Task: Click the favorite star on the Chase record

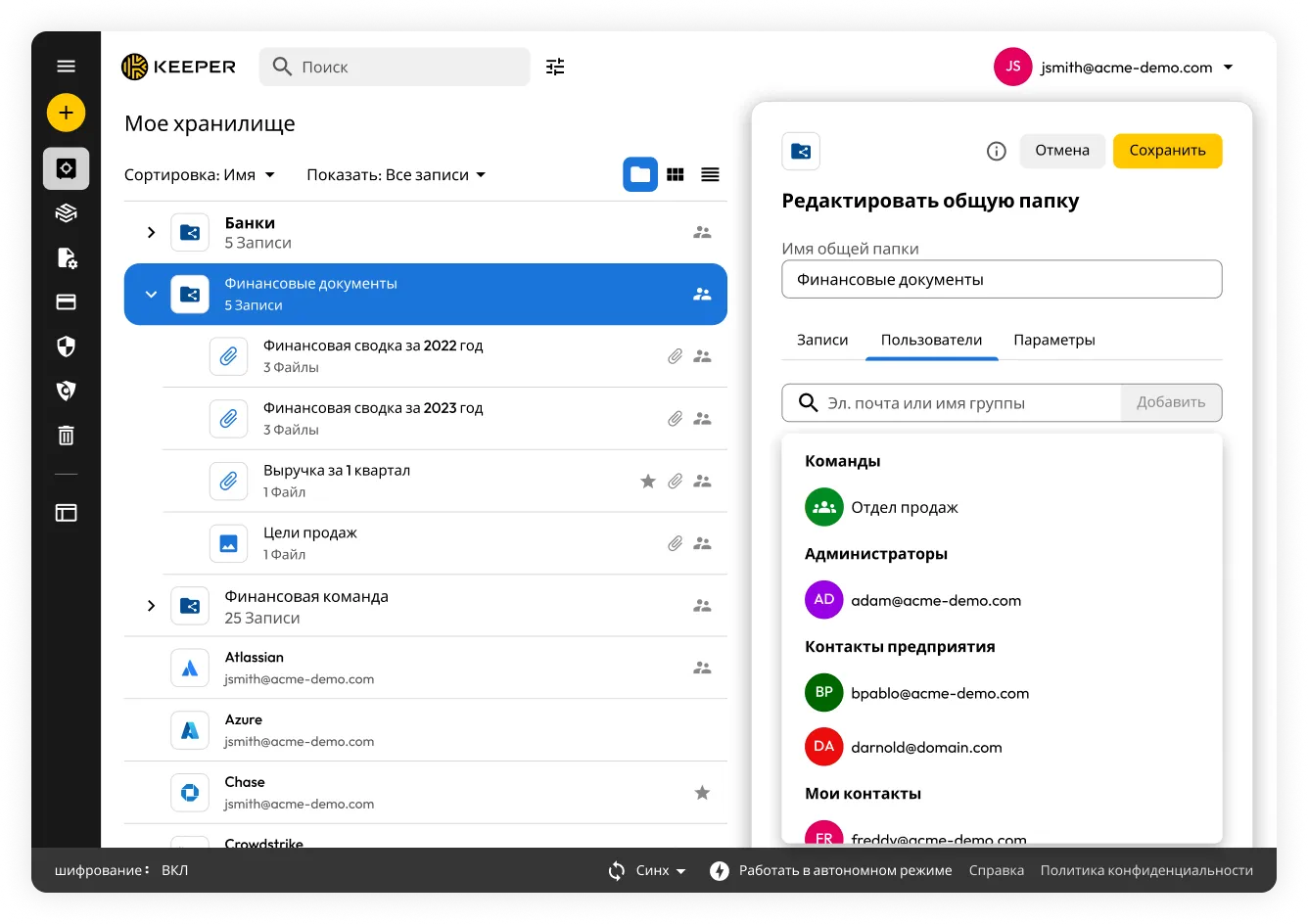Action: coord(702,793)
